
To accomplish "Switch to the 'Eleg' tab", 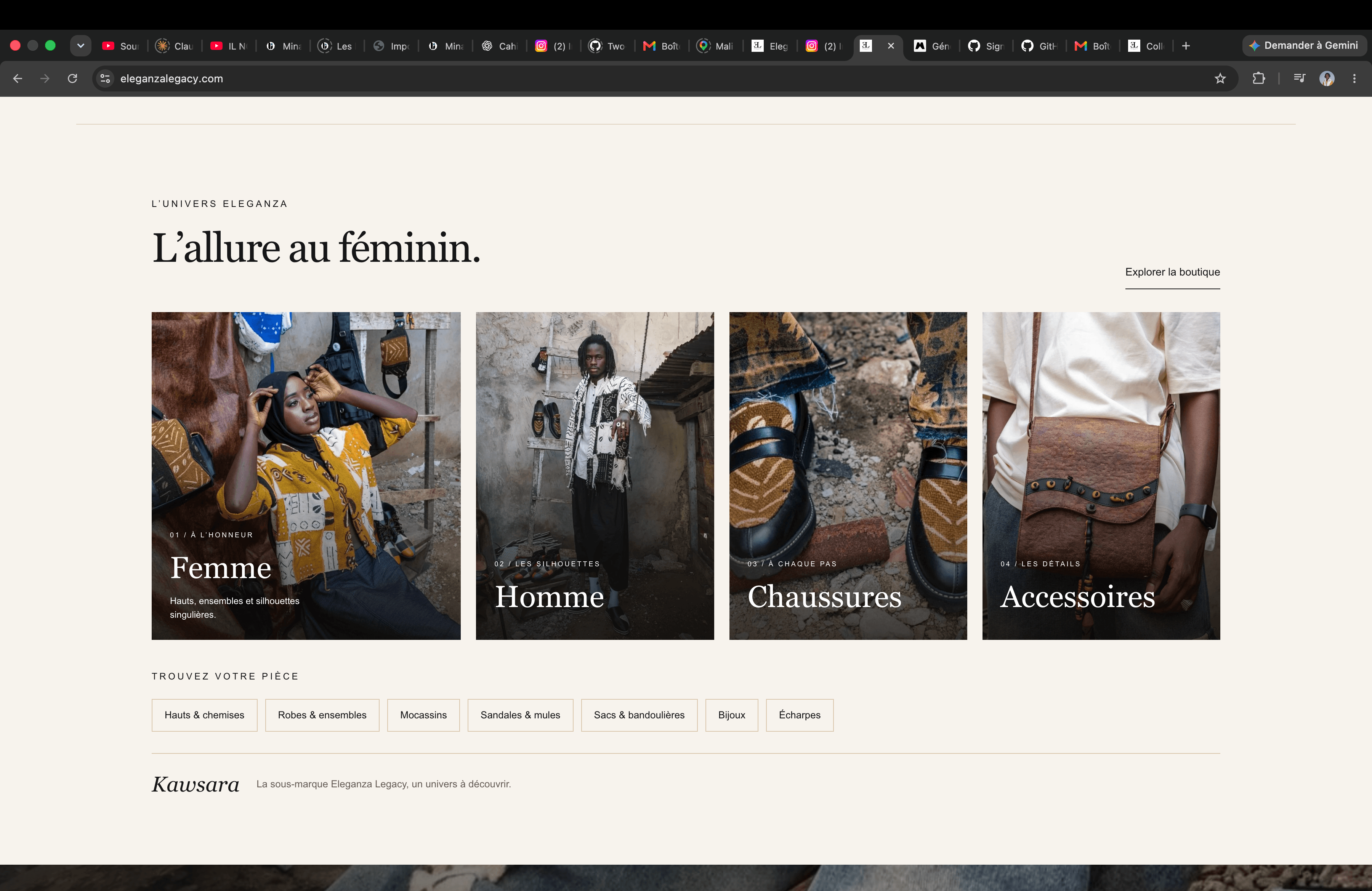I will [769, 46].
